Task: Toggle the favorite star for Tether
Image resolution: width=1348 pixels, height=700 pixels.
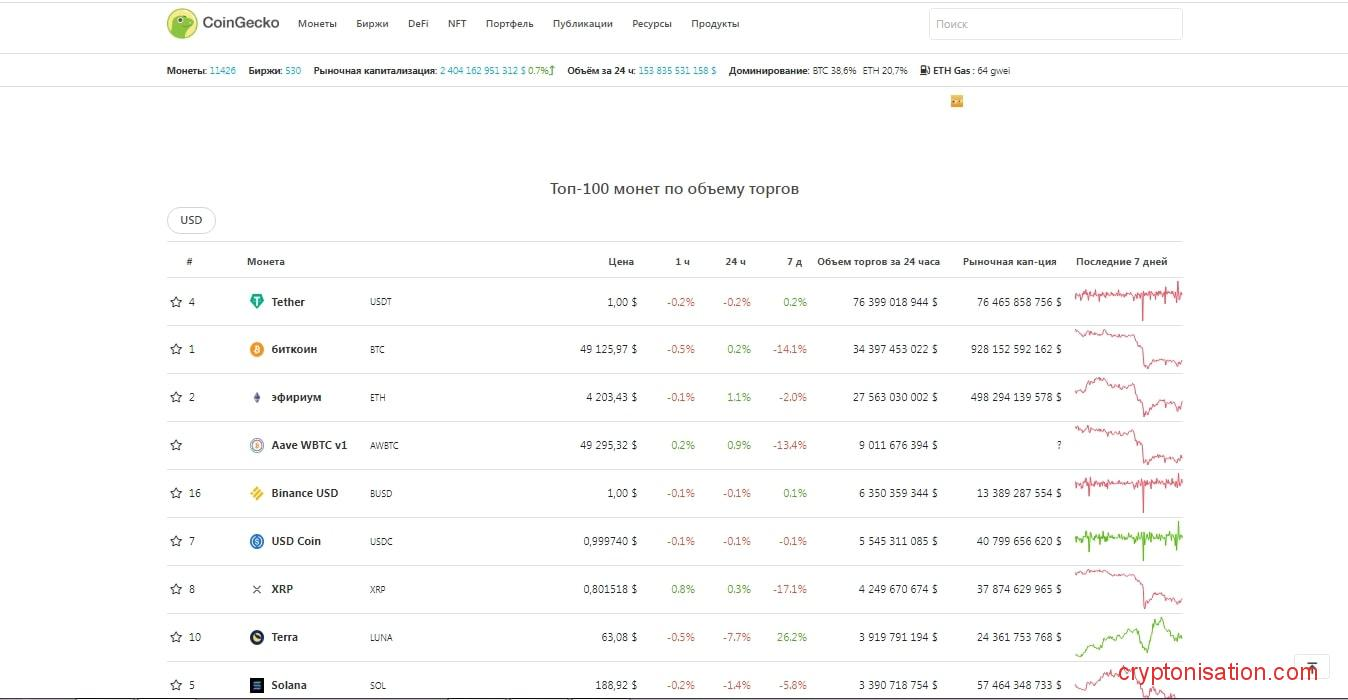Action: 176,302
